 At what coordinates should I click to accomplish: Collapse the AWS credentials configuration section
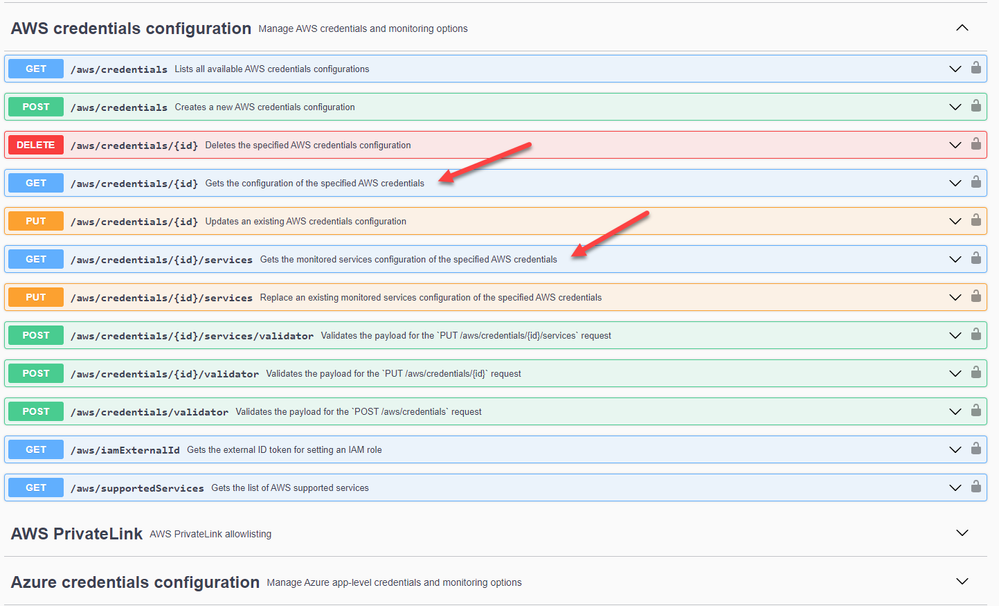tap(962, 28)
